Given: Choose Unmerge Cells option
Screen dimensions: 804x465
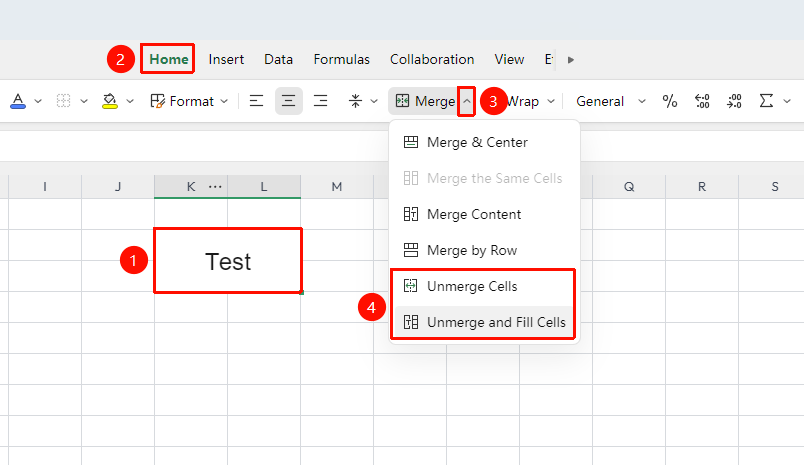Looking at the screenshot, I should (x=485, y=286).
